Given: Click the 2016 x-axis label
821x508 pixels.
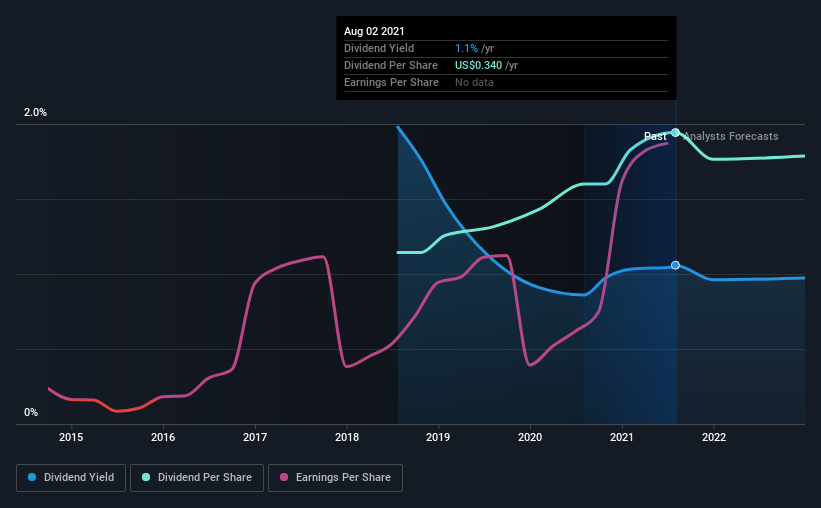Looking at the screenshot, I should click(x=163, y=437).
